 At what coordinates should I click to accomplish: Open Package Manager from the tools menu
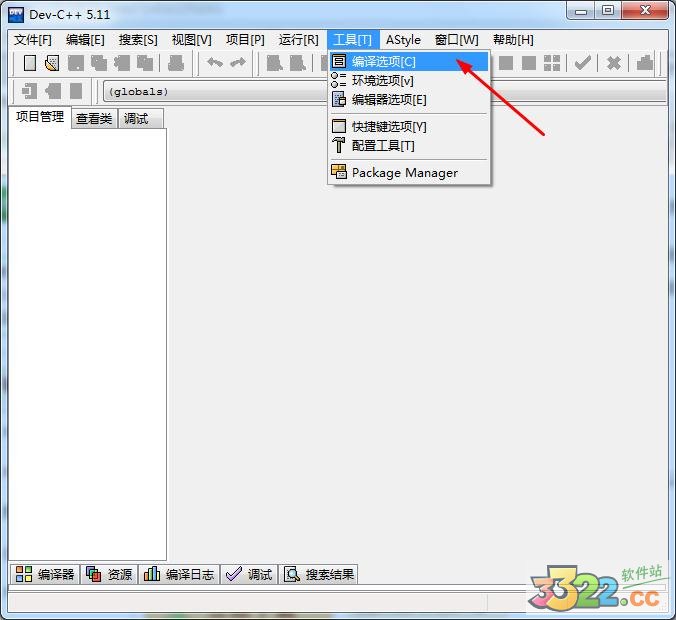click(409, 172)
